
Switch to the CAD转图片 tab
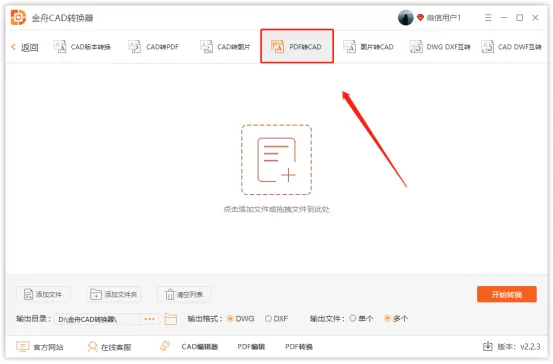(225, 47)
